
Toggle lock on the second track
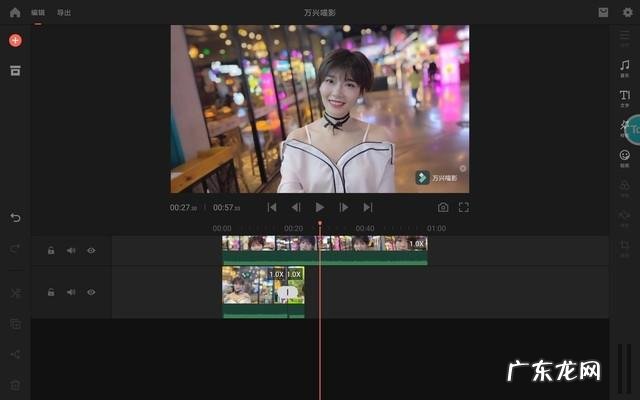pos(51,292)
